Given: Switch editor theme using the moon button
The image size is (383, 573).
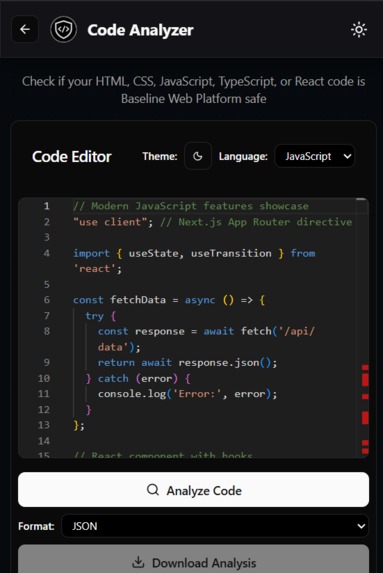Looking at the screenshot, I should point(198,156).
